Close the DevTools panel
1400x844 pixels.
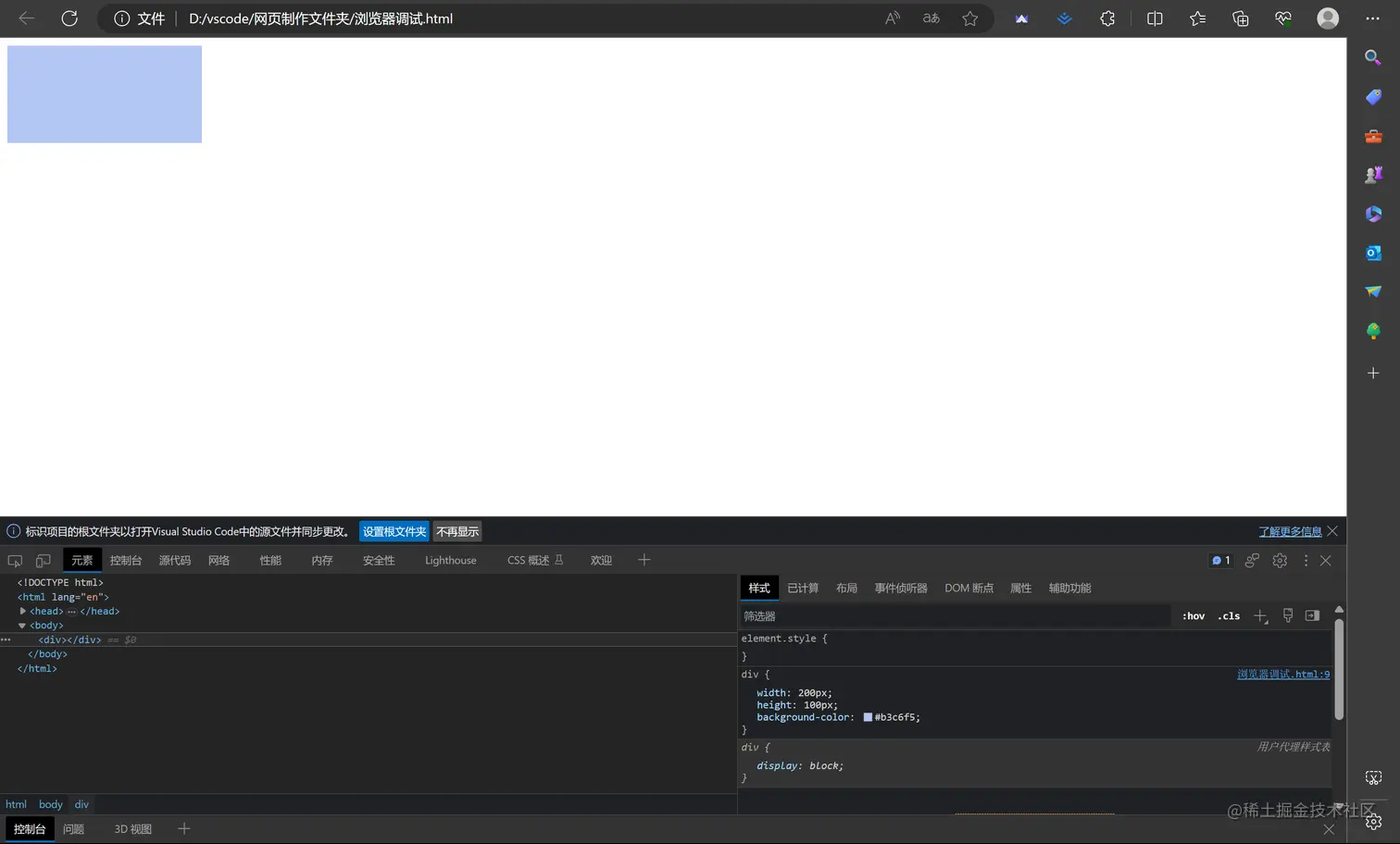tap(1326, 561)
